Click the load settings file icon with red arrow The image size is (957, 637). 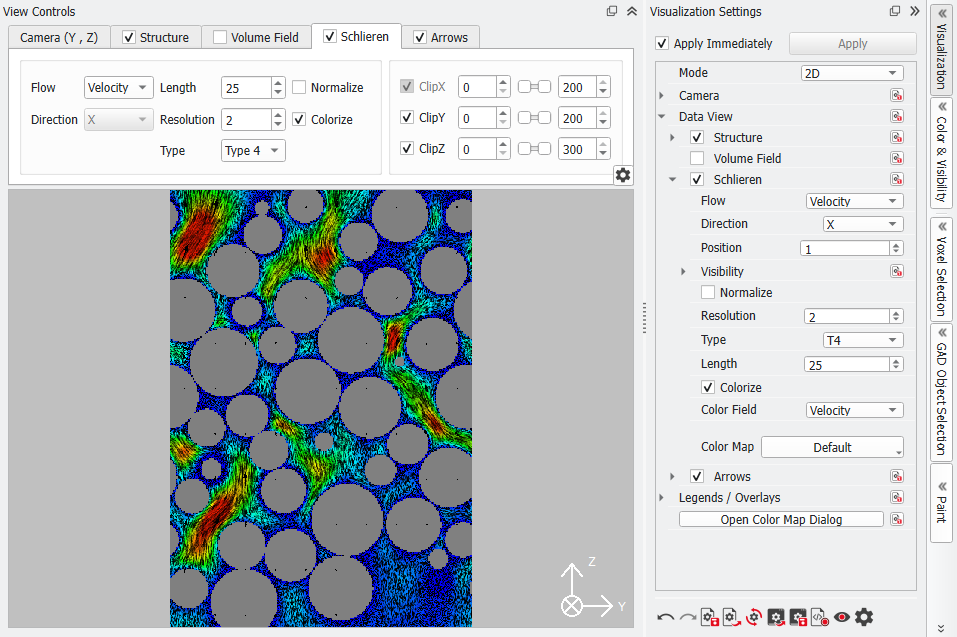732,617
